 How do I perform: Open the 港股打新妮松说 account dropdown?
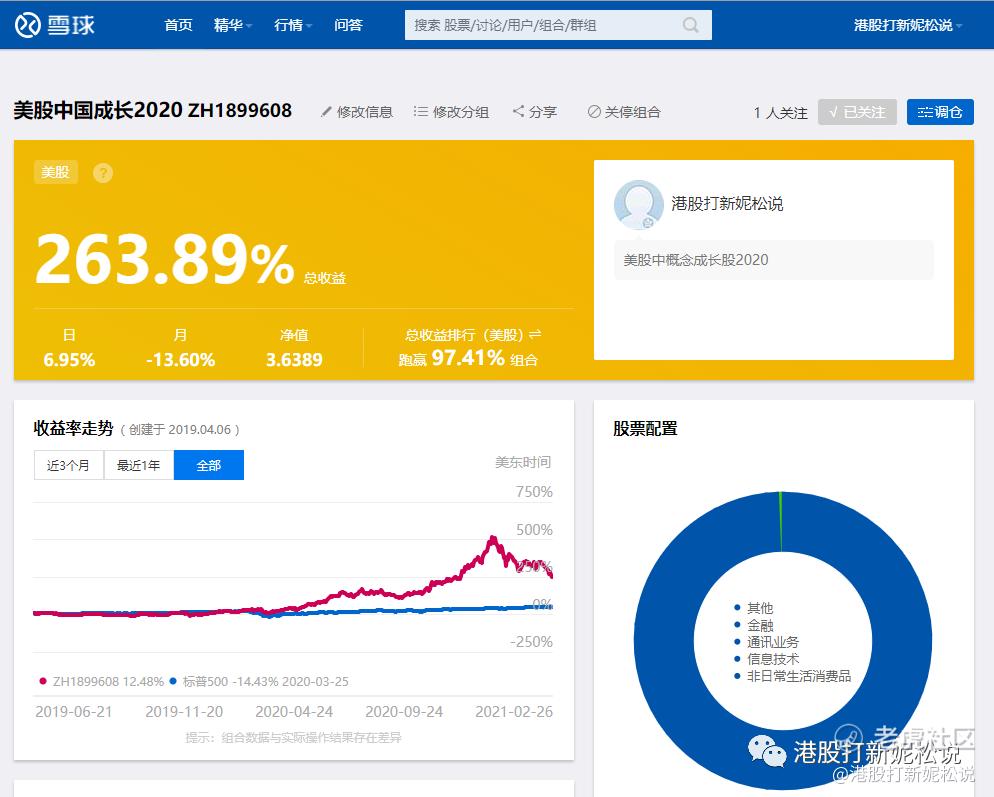click(x=908, y=25)
